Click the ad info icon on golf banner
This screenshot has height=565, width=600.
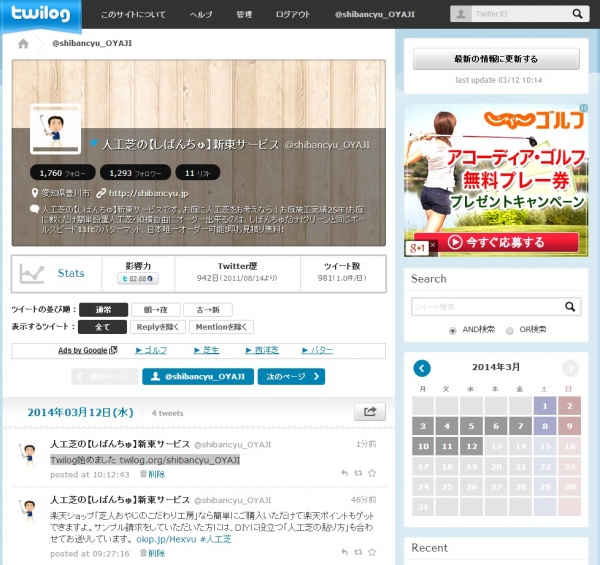click(x=584, y=108)
